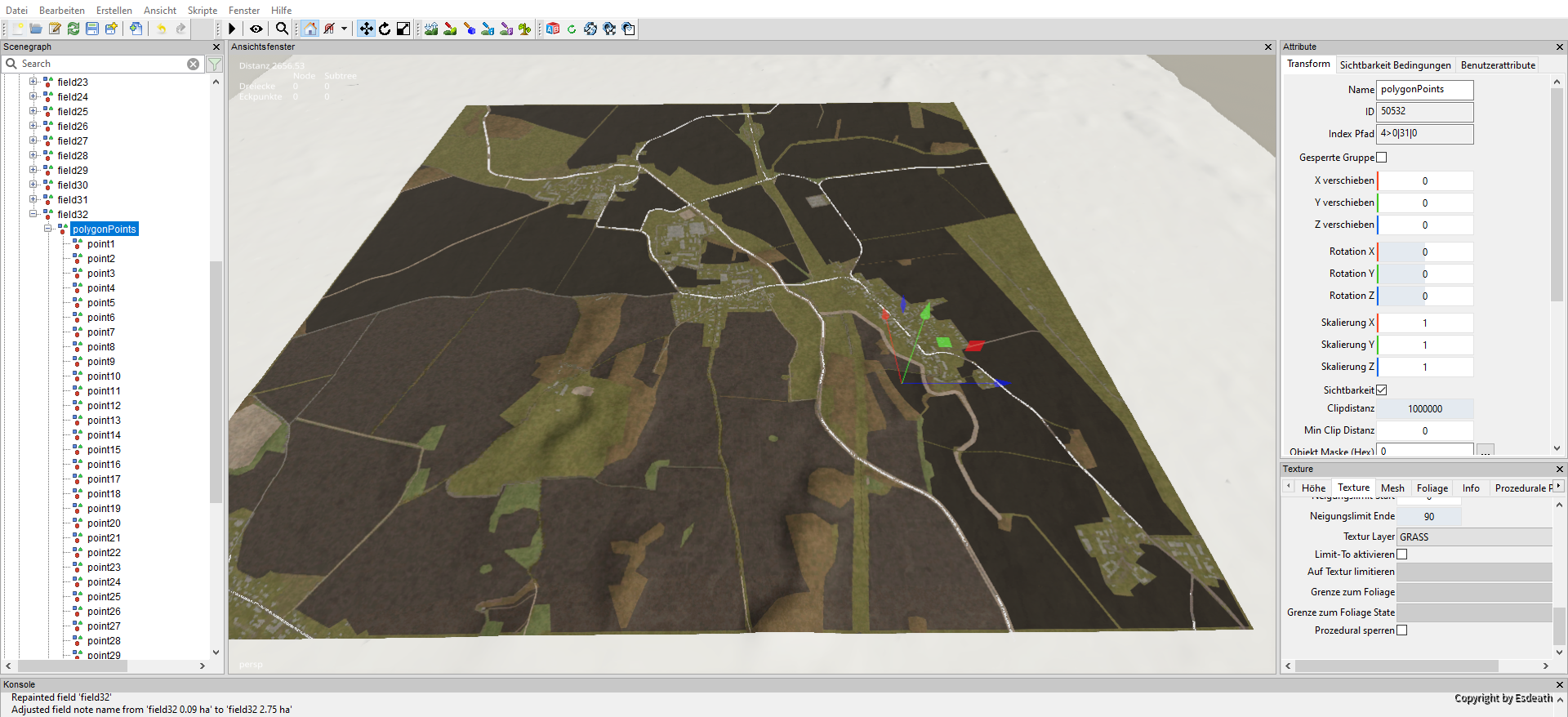1568x717 pixels.
Task: Select the Move (four arrows) tool
Action: pos(366,29)
